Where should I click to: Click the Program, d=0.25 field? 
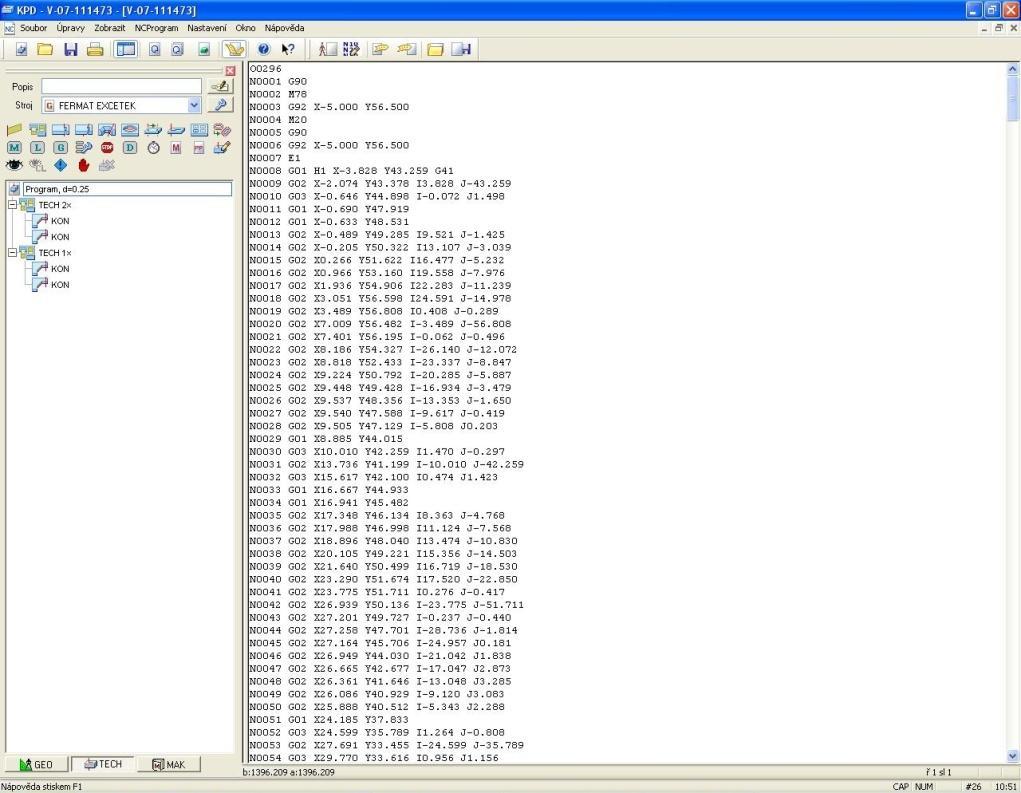coord(127,189)
